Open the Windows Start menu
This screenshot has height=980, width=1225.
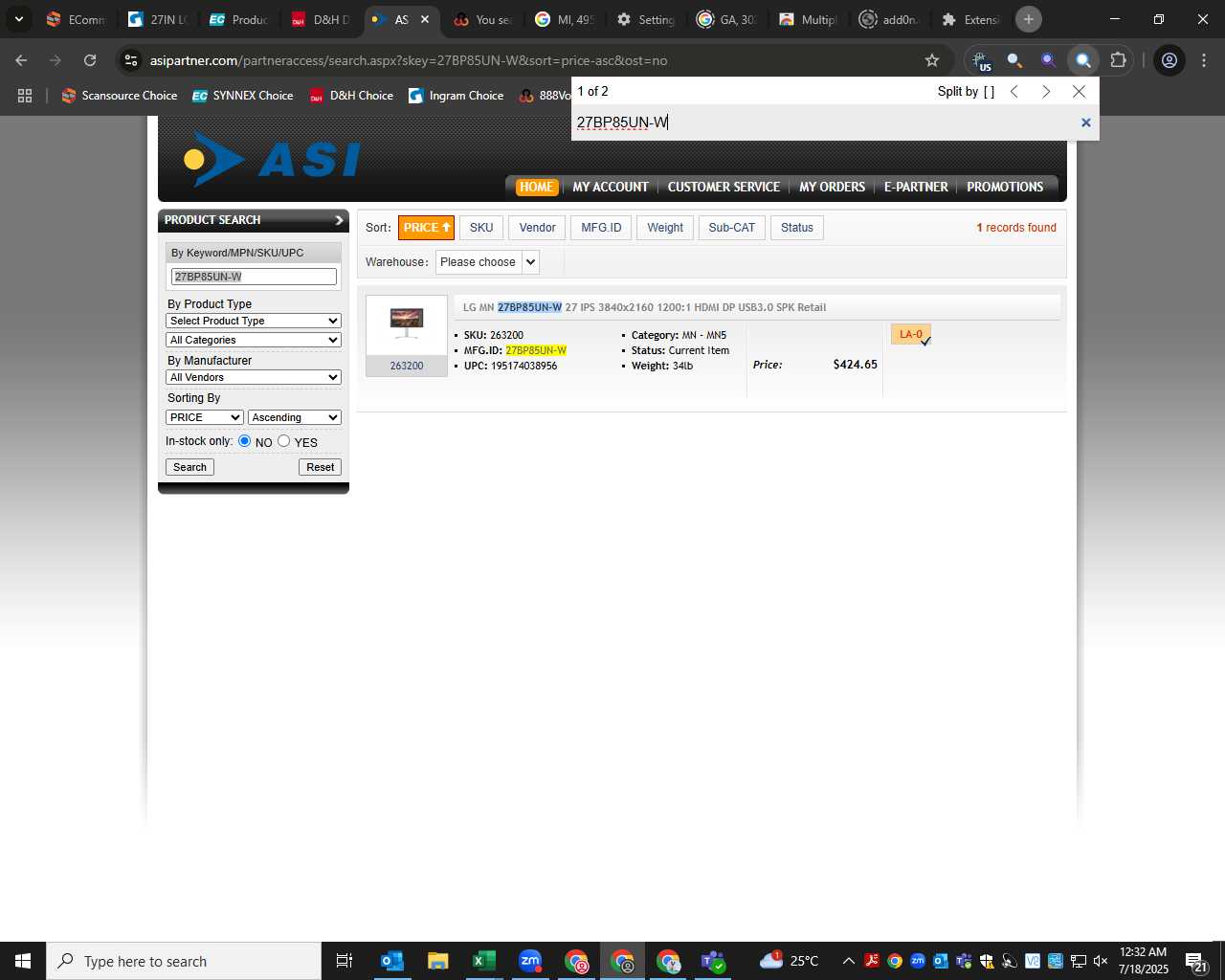pyautogui.click(x=23, y=961)
